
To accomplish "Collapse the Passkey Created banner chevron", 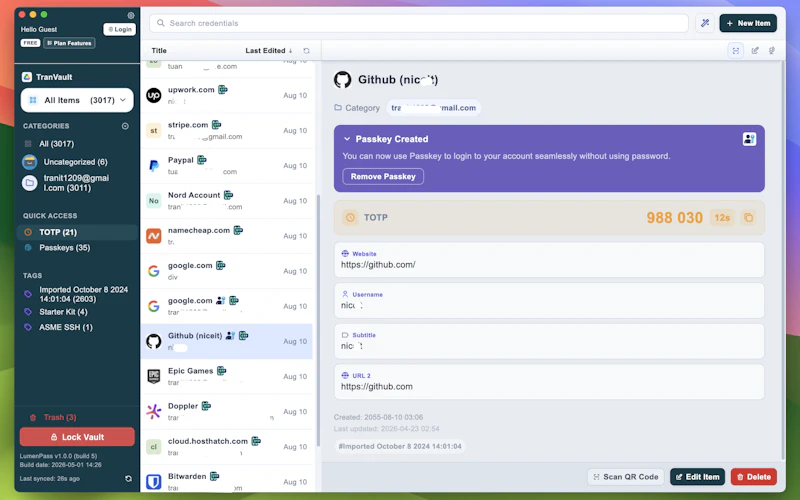I will (347, 139).
